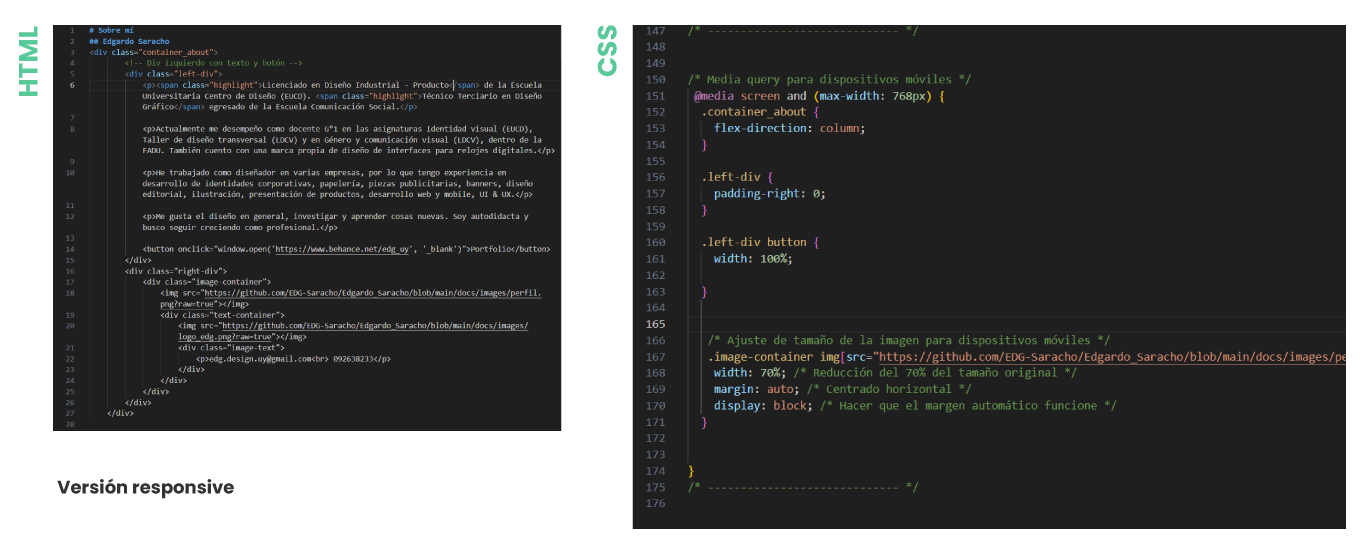Viewport: 1366px width, 553px height.
Task: Click the dashed comment on CSS line 175
Action: click(x=803, y=487)
